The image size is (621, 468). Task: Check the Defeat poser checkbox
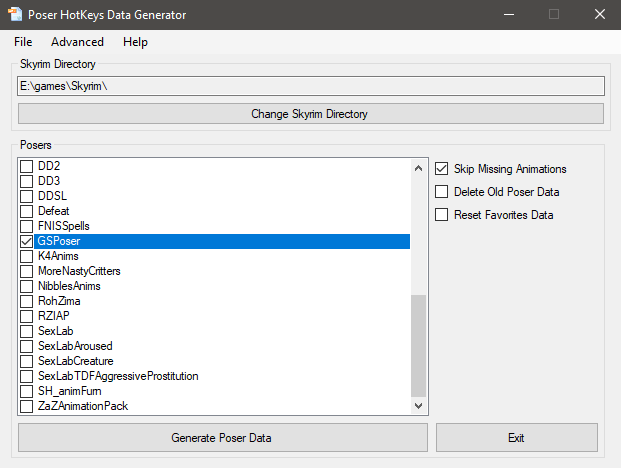(x=27, y=211)
